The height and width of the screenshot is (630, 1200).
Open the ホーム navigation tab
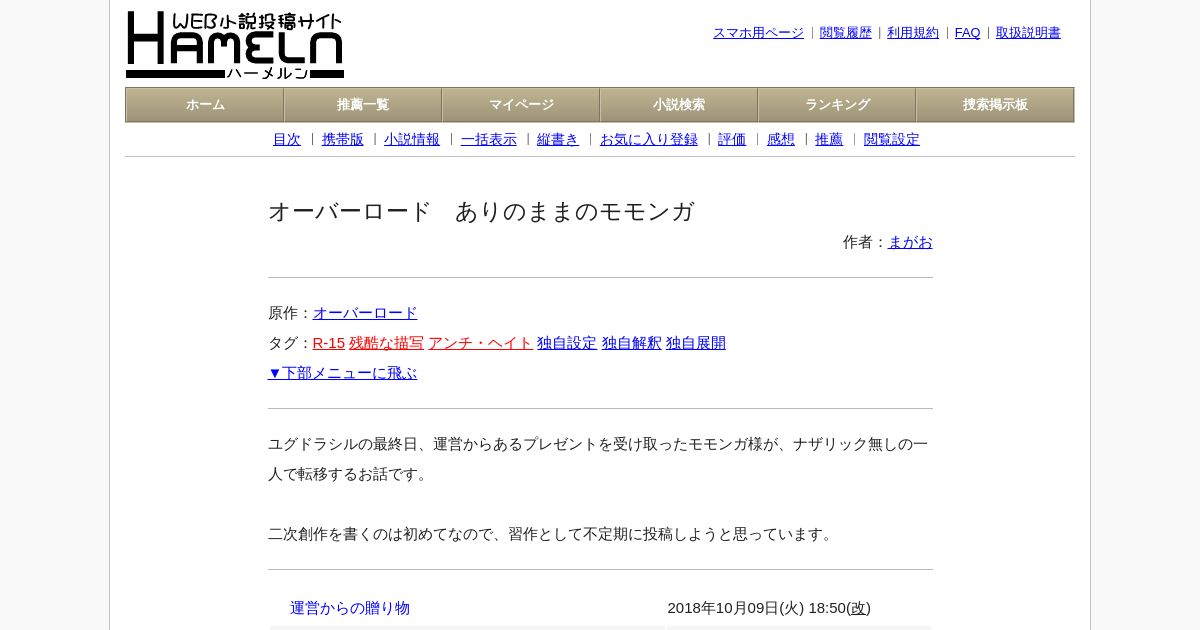(x=205, y=105)
